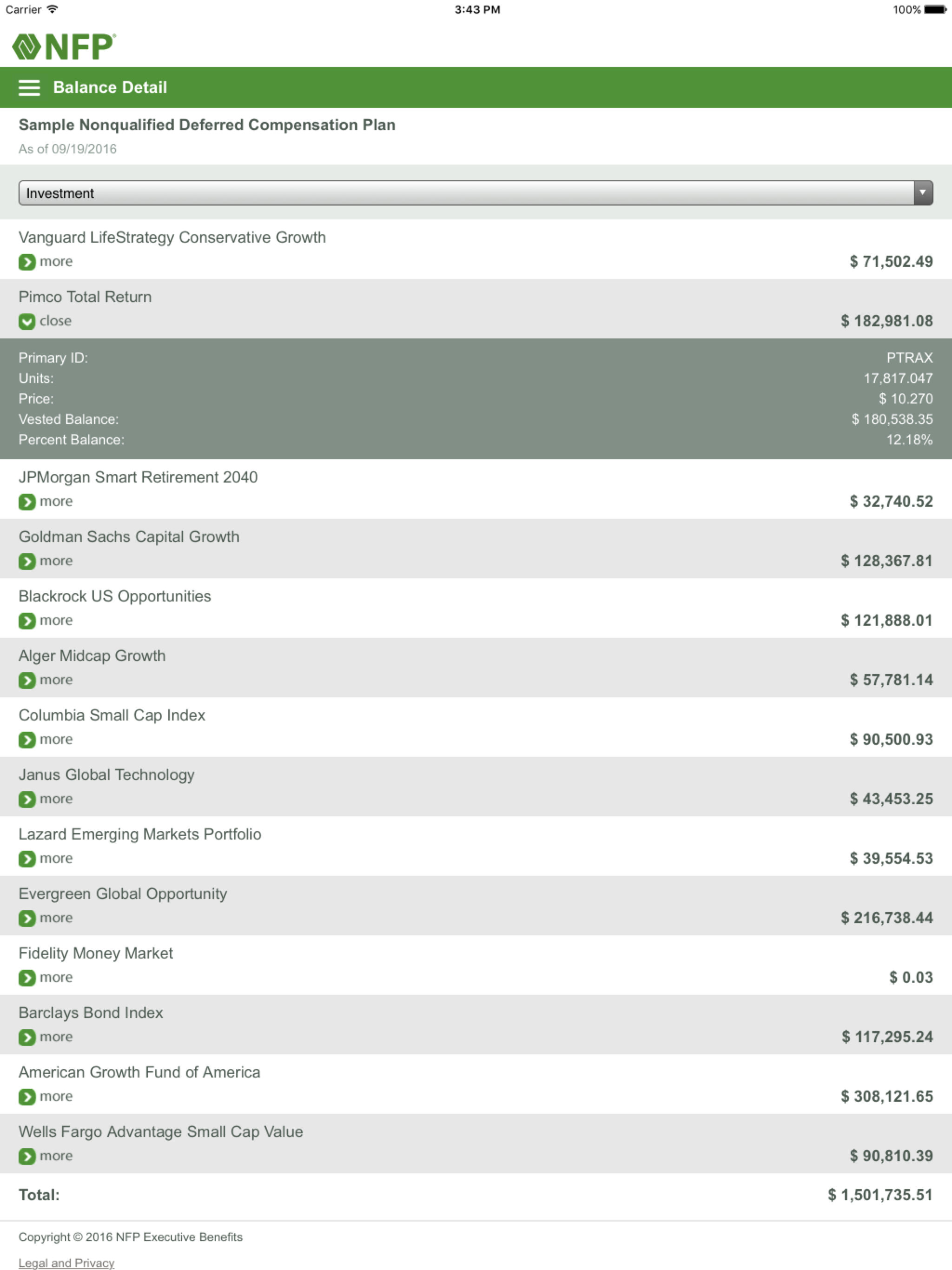Expand Wells Fargo Advantage Small Cap Value icon
Image resolution: width=952 pixels, height=1270 pixels.
pyautogui.click(x=27, y=1156)
